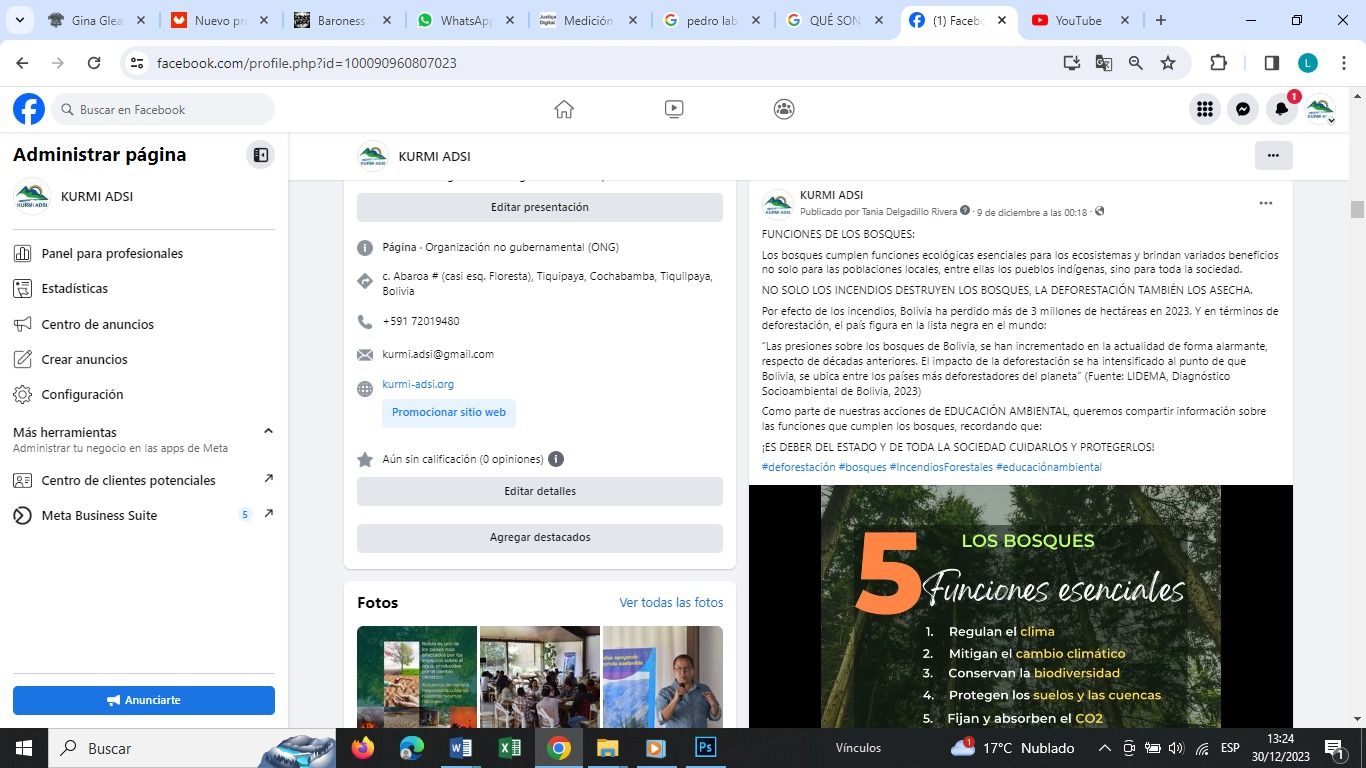Open a new browser tab

coord(1160,20)
